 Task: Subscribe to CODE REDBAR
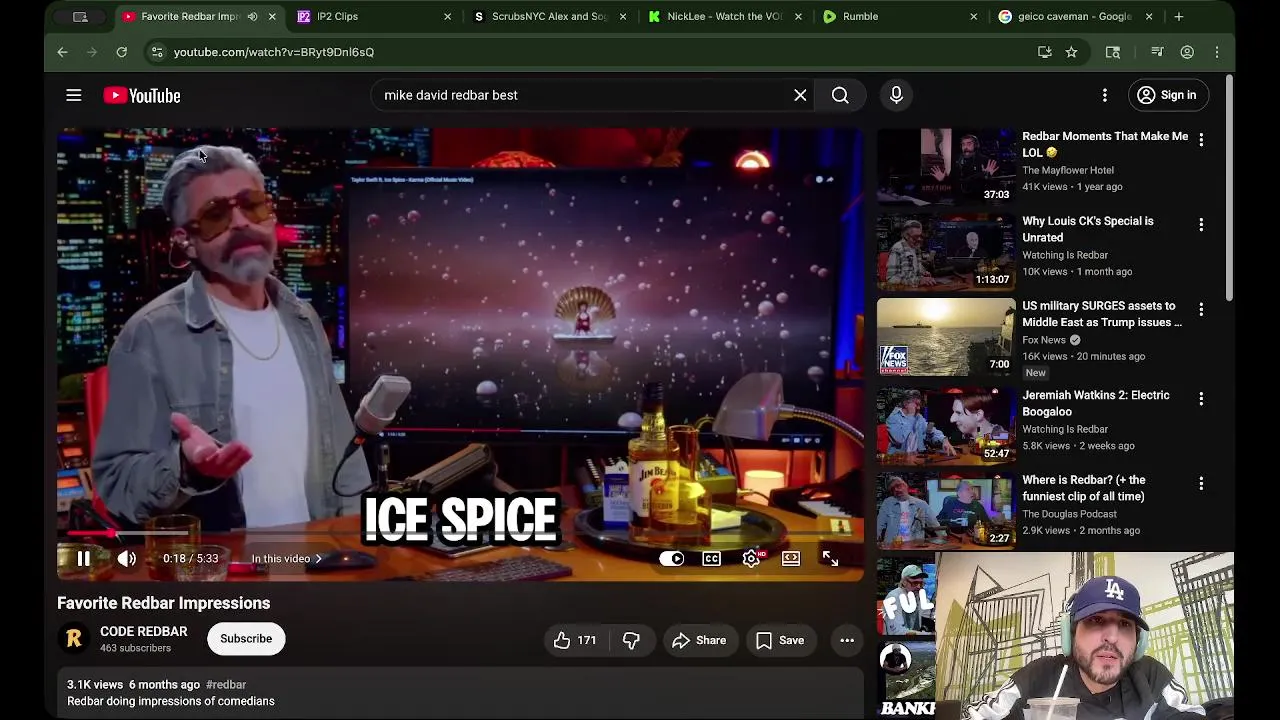click(x=246, y=639)
